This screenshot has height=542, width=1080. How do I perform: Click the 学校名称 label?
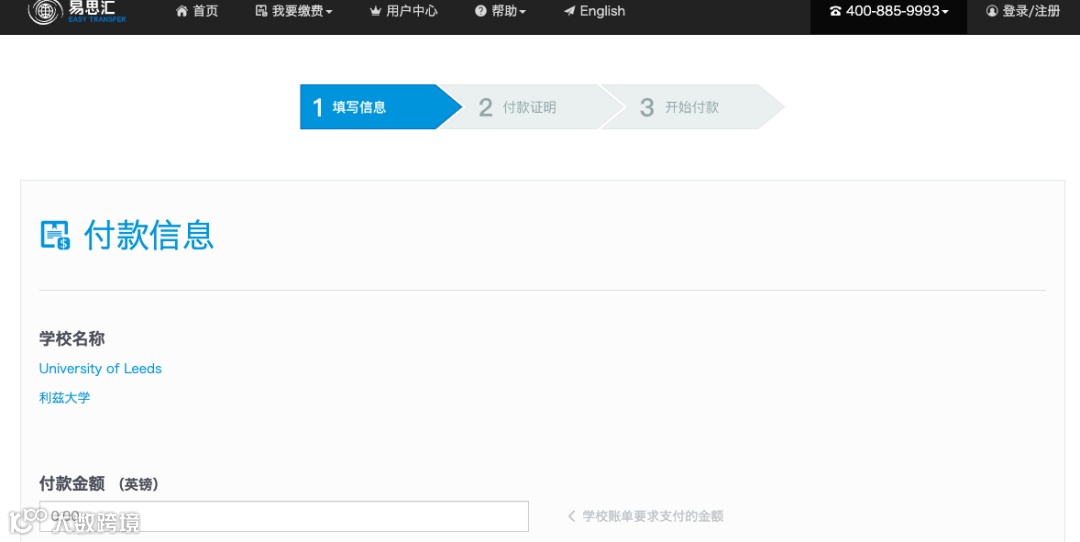pyautogui.click(x=72, y=339)
